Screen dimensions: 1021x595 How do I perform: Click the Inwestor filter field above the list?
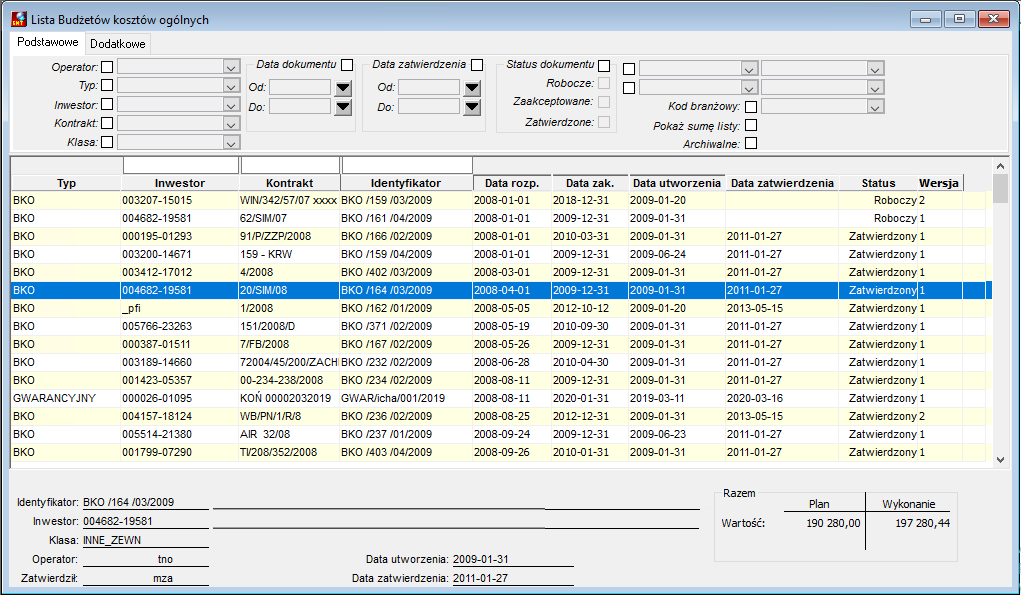(181, 165)
